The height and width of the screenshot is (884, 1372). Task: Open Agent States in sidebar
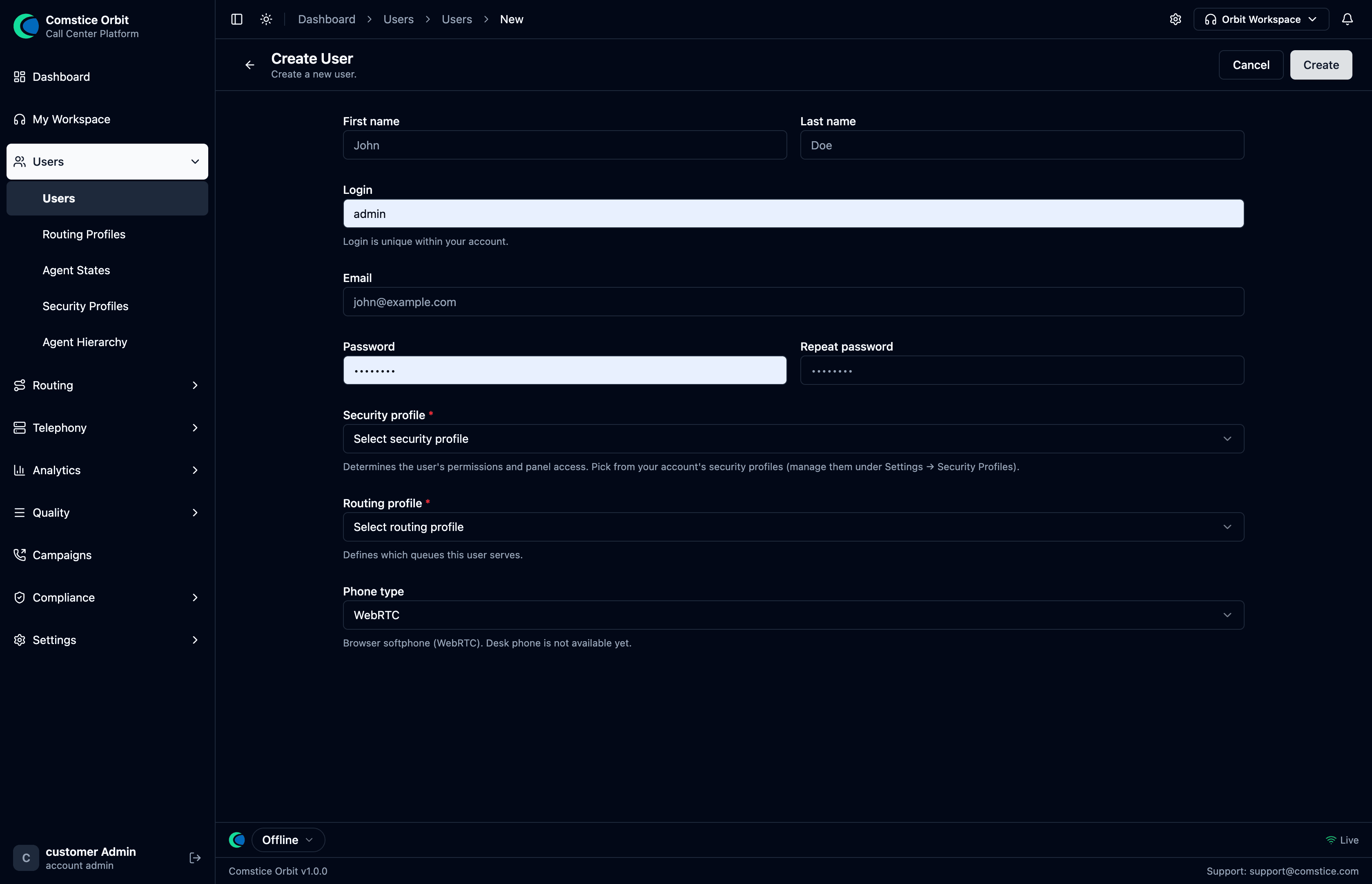(x=107, y=270)
